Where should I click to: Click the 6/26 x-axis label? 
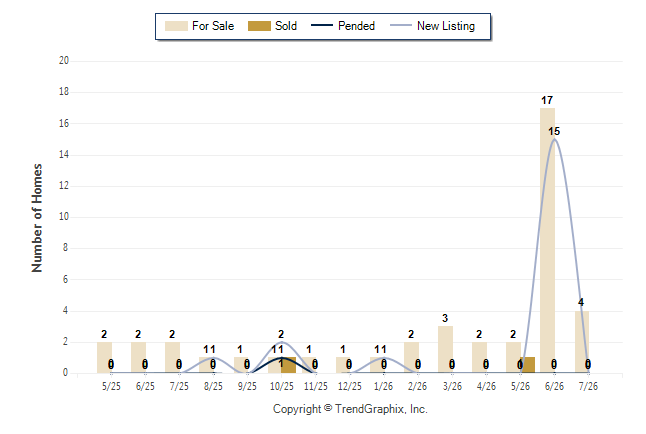pos(554,386)
